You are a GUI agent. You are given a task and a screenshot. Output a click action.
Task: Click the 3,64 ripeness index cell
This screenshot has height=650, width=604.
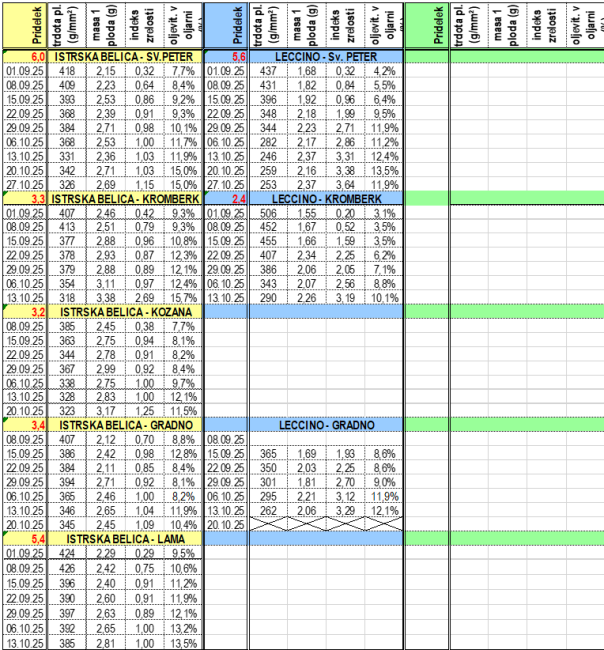(347, 185)
